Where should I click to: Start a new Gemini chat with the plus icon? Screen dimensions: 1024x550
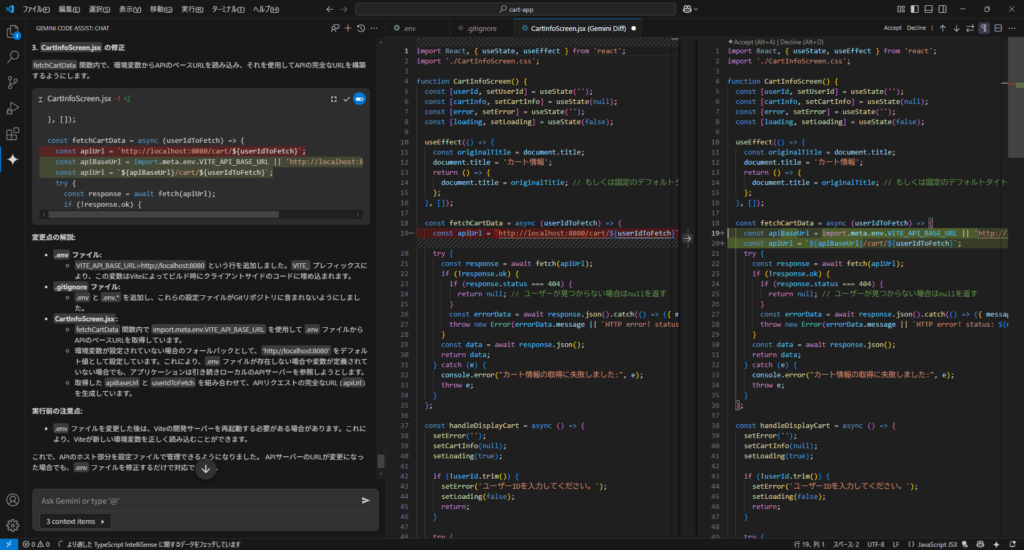tap(348, 28)
